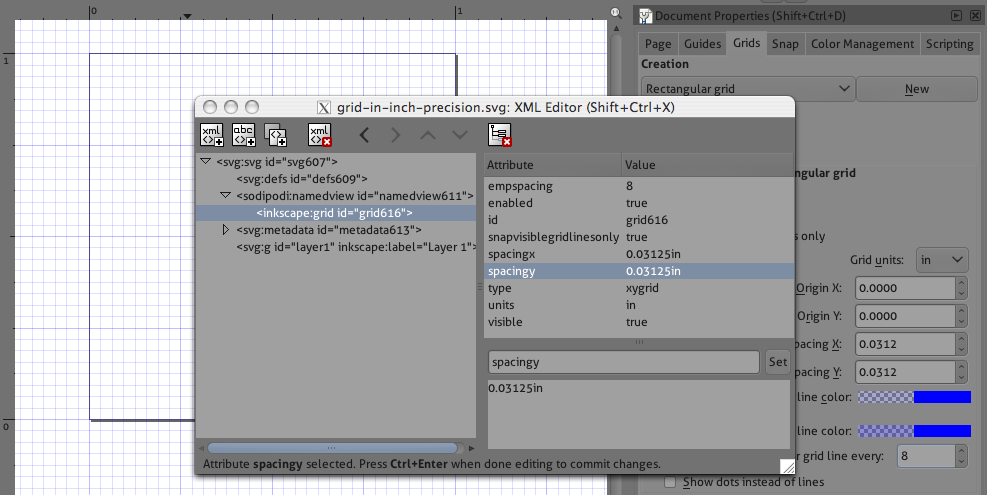This screenshot has height=495, width=987.
Task: Select the visible attribute row
Action: pos(639,322)
